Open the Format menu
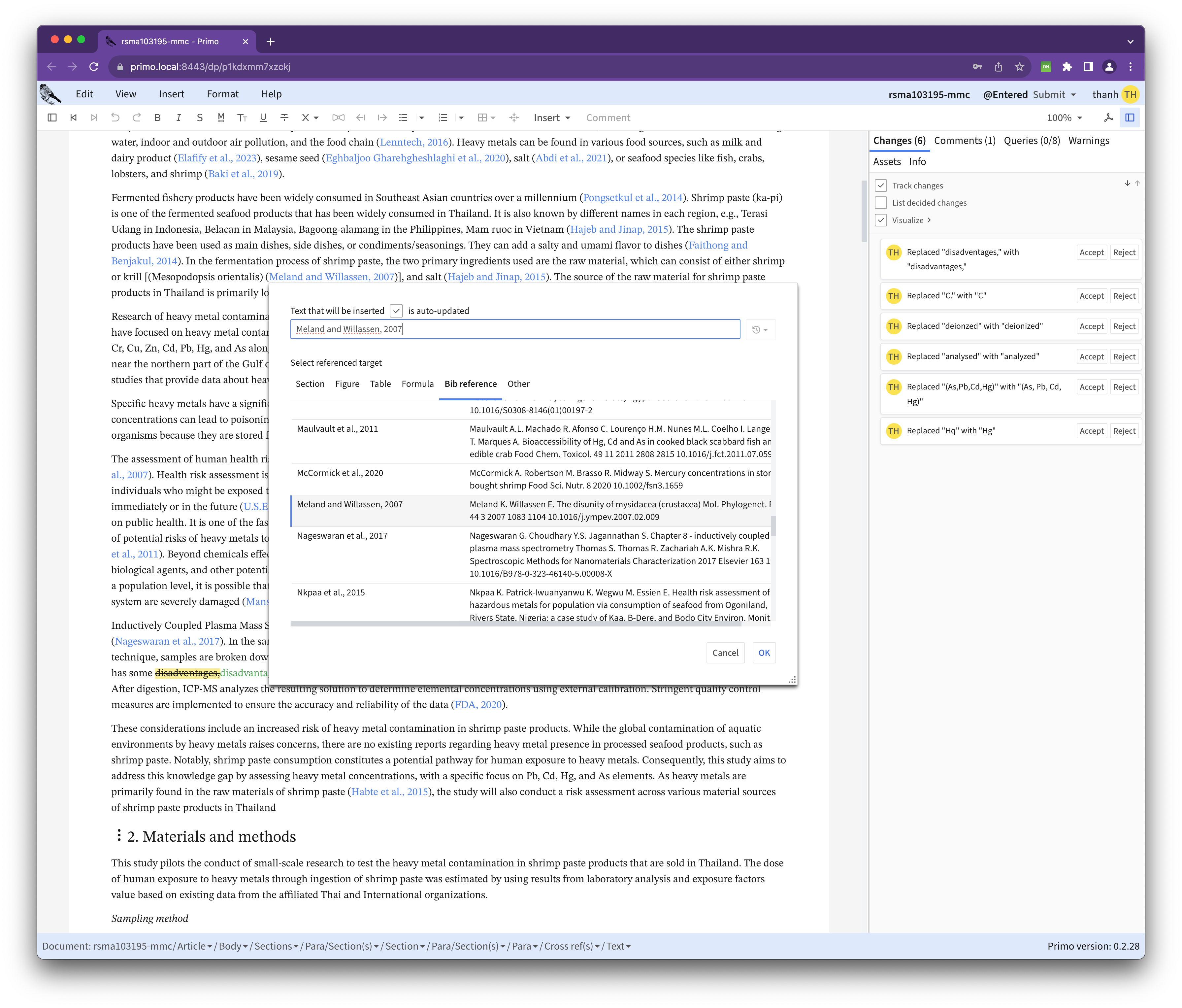The image size is (1182, 1008). [x=222, y=94]
